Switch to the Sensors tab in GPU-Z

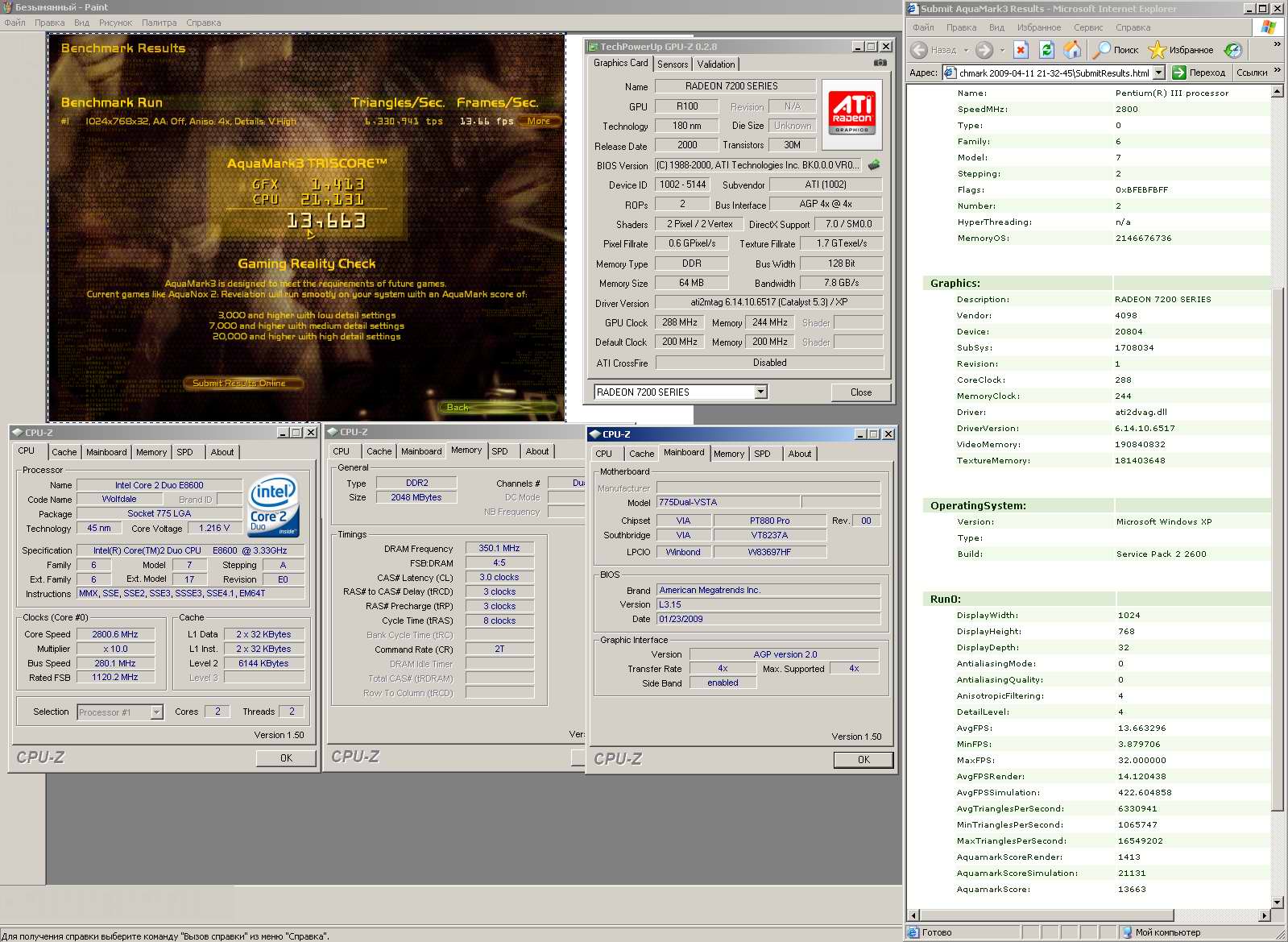coord(673,64)
